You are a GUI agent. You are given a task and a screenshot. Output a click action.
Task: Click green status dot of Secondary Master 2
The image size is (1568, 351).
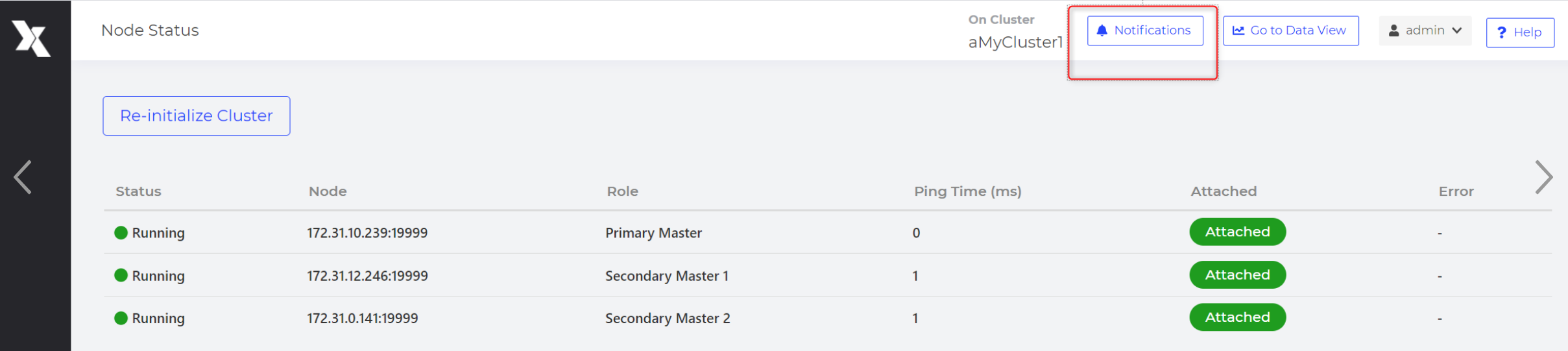pos(121,318)
